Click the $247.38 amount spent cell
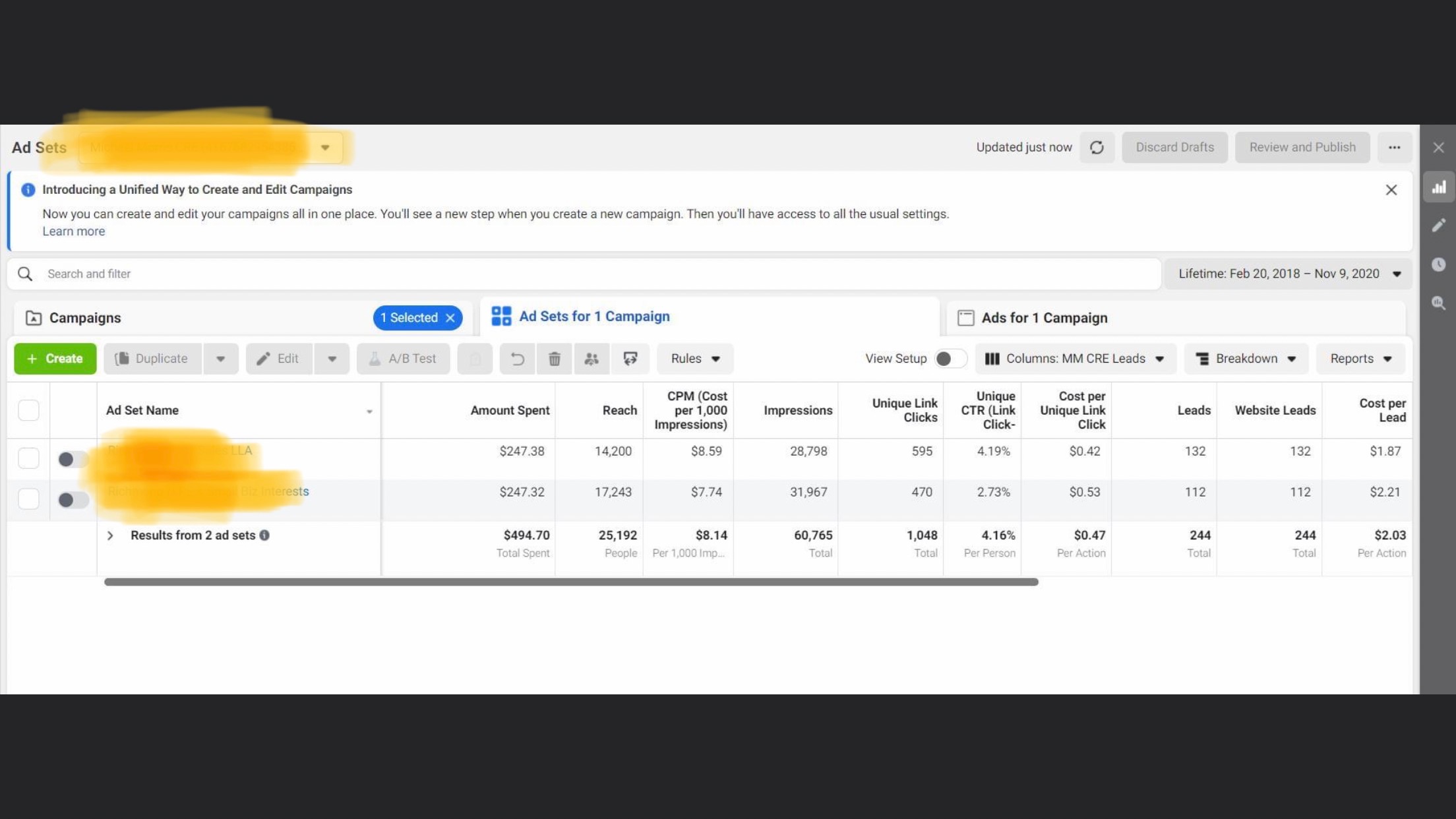Image resolution: width=1456 pixels, height=819 pixels. pyautogui.click(x=522, y=451)
